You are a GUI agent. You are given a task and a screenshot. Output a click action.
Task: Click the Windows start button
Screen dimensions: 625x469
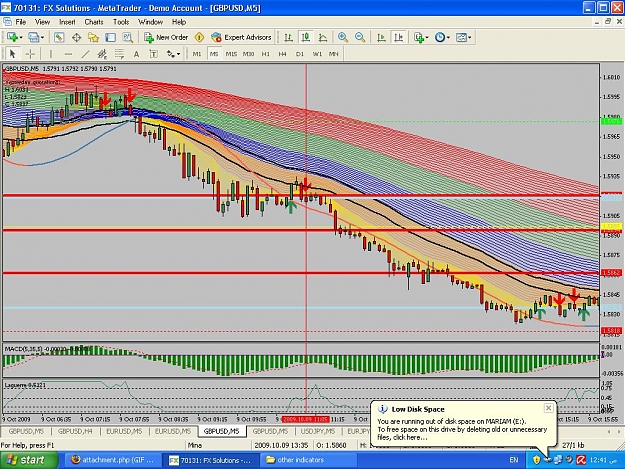[x=29, y=460]
